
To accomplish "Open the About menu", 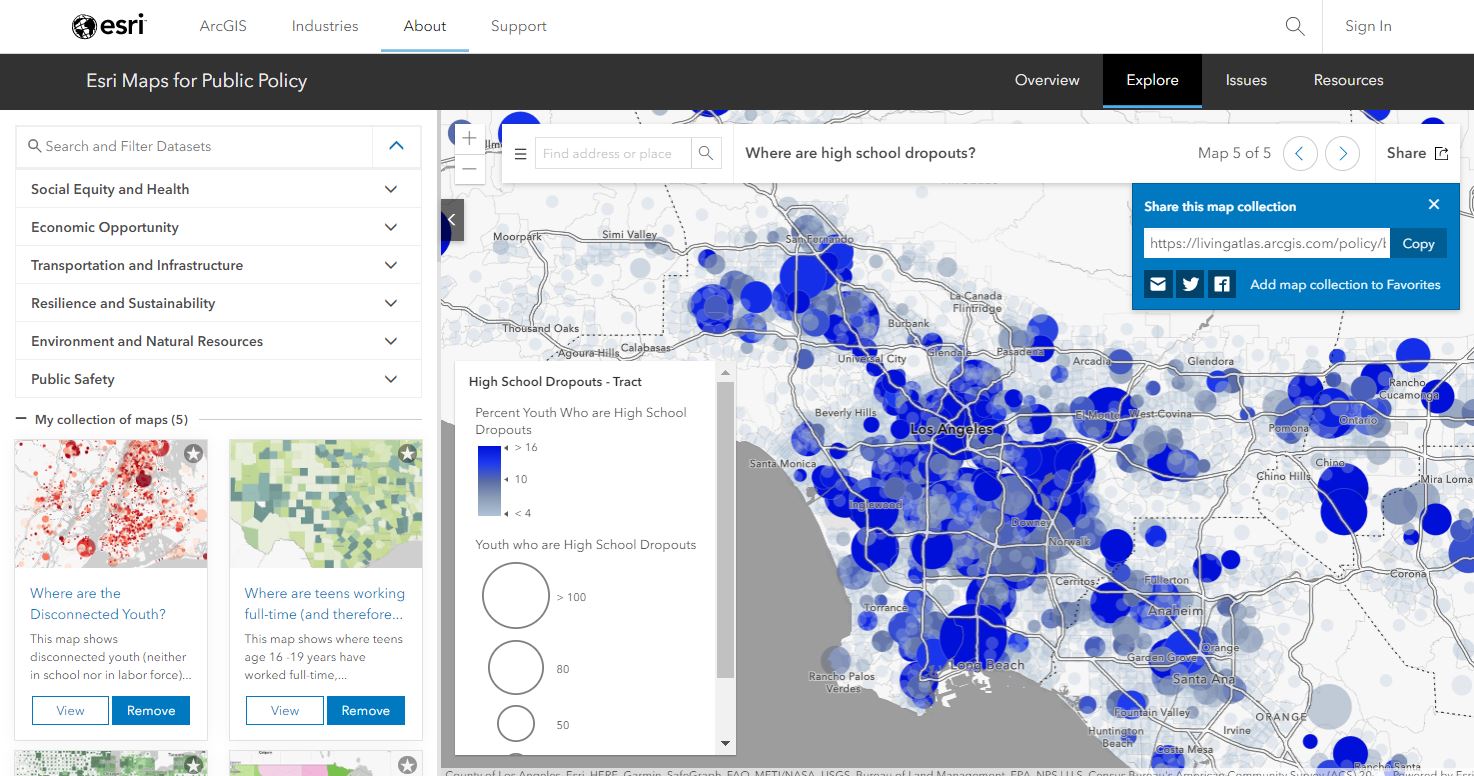I will (x=425, y=26).
